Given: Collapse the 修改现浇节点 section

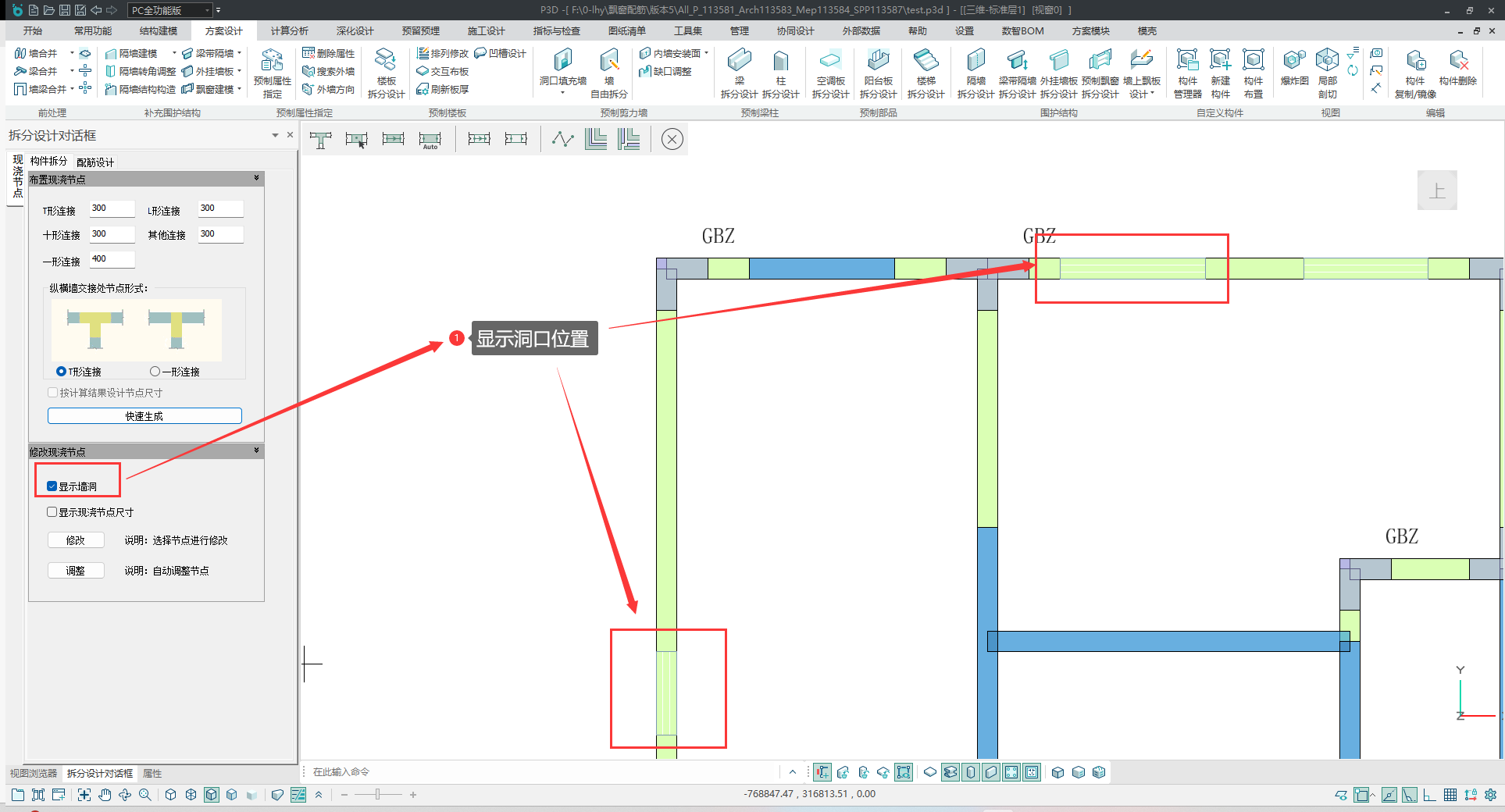Looking at the screenshot, I should (256, 451).
